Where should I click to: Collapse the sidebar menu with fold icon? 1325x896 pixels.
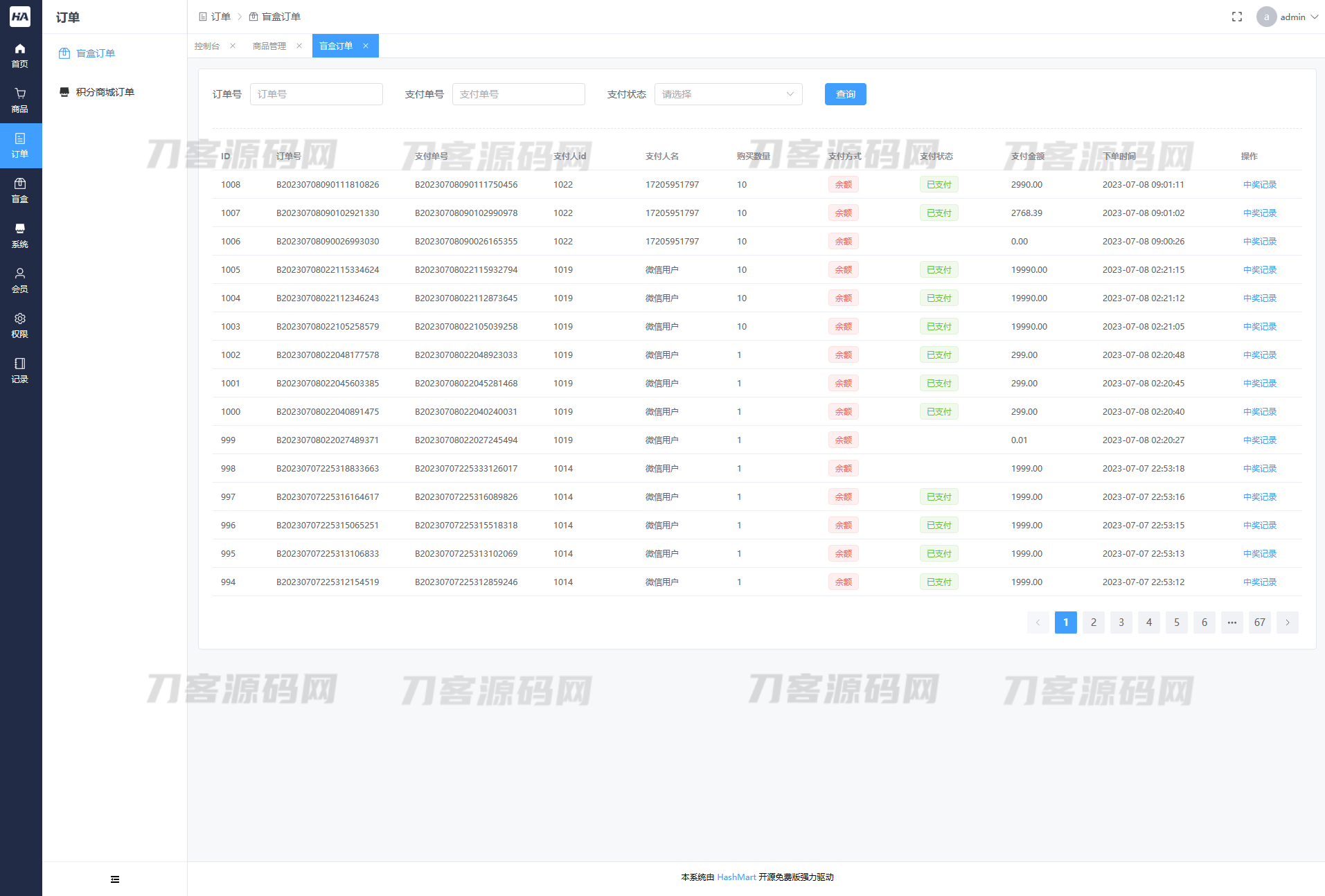(x=115, y=879)
